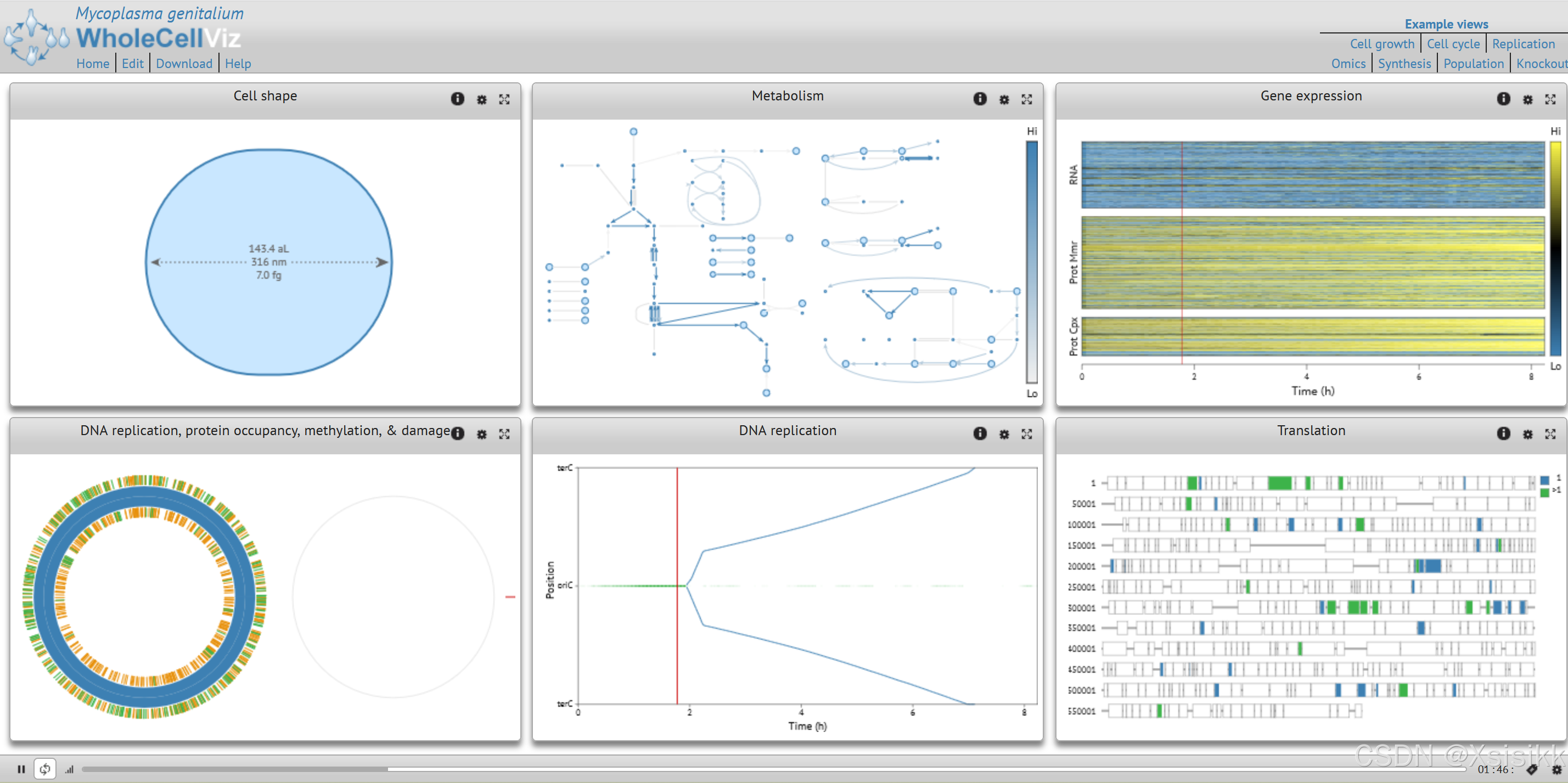Show info for DNA replication panel

(x=980, y=433)
